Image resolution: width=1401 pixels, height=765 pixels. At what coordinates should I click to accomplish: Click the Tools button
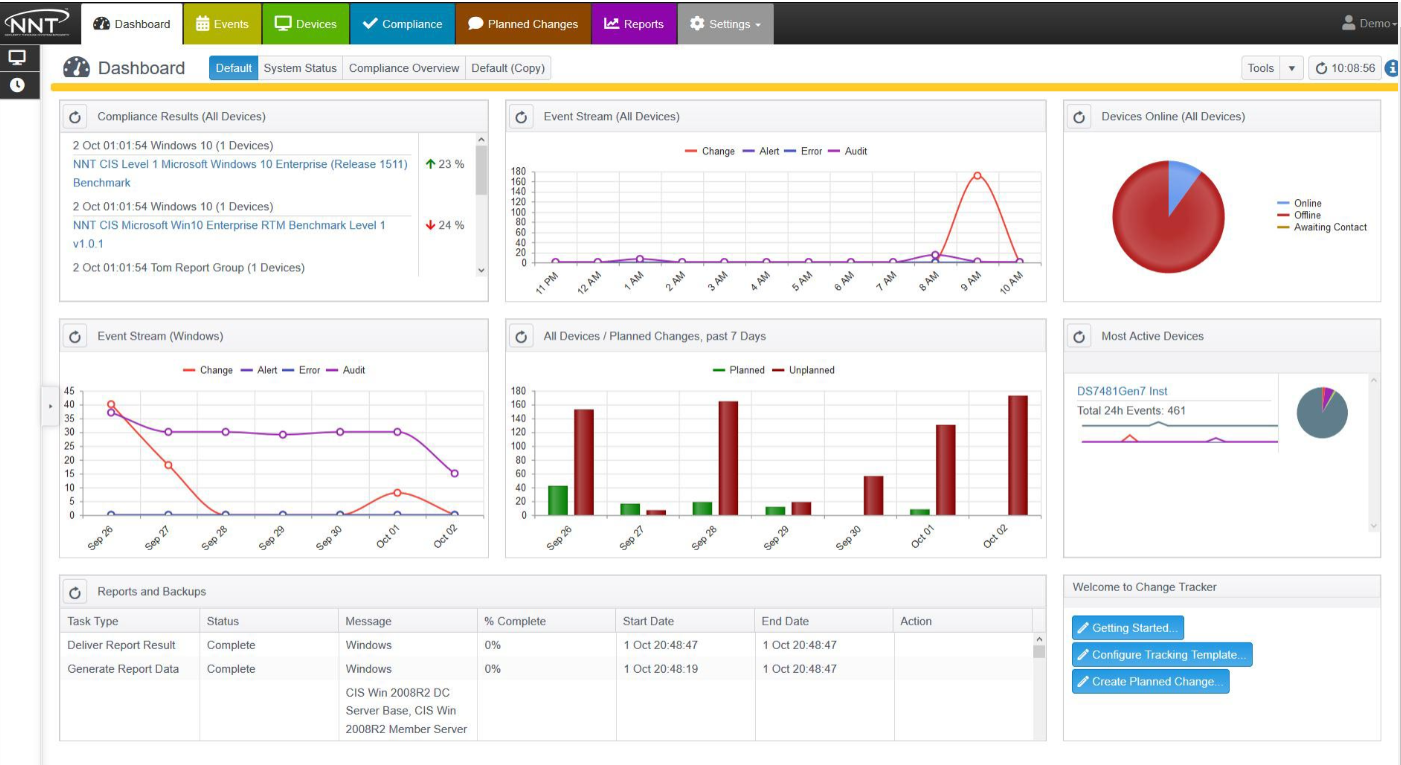pyautogui.click(x=1261, y=68)
